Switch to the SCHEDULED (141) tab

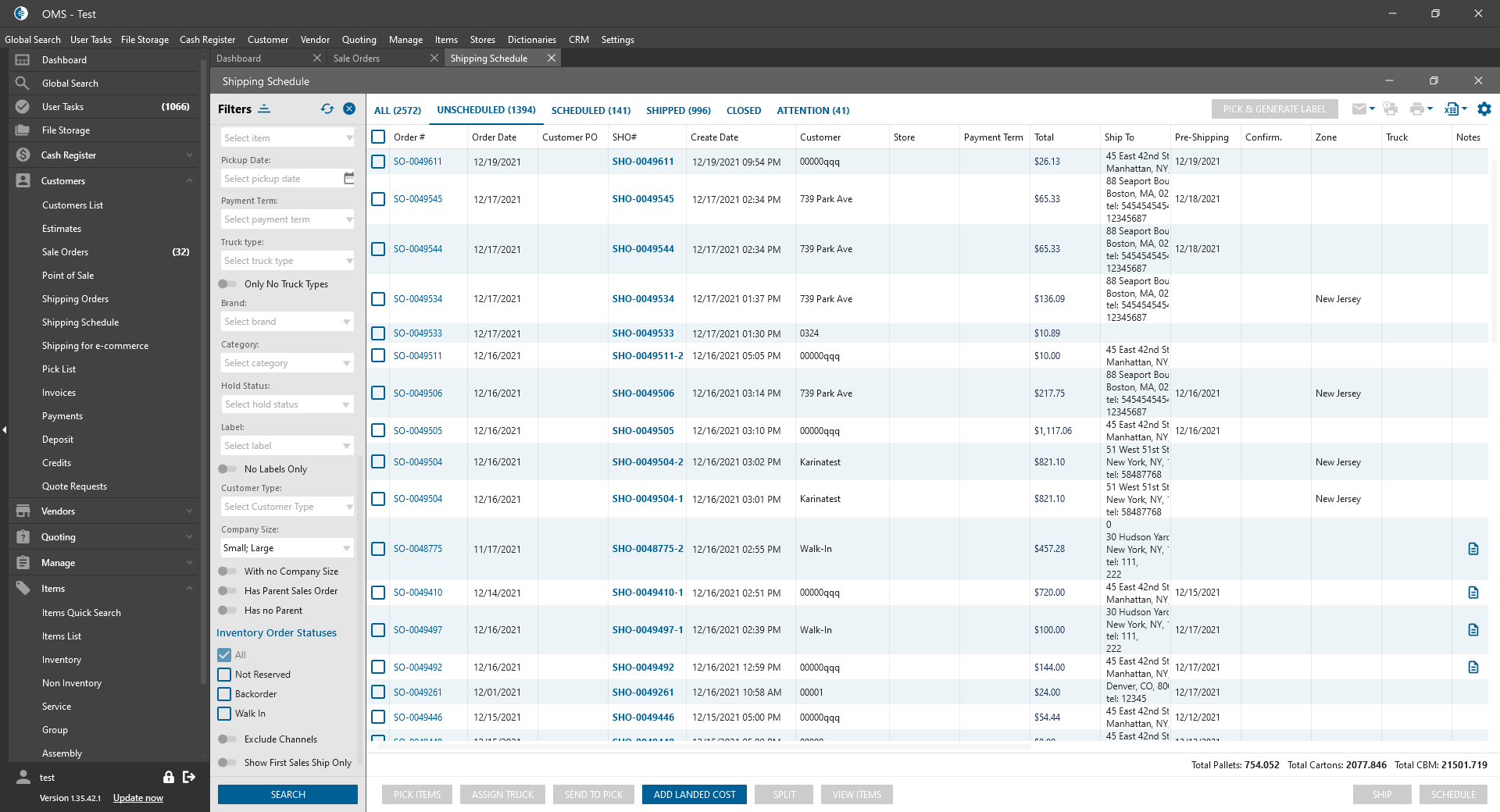tap(591, 111)
